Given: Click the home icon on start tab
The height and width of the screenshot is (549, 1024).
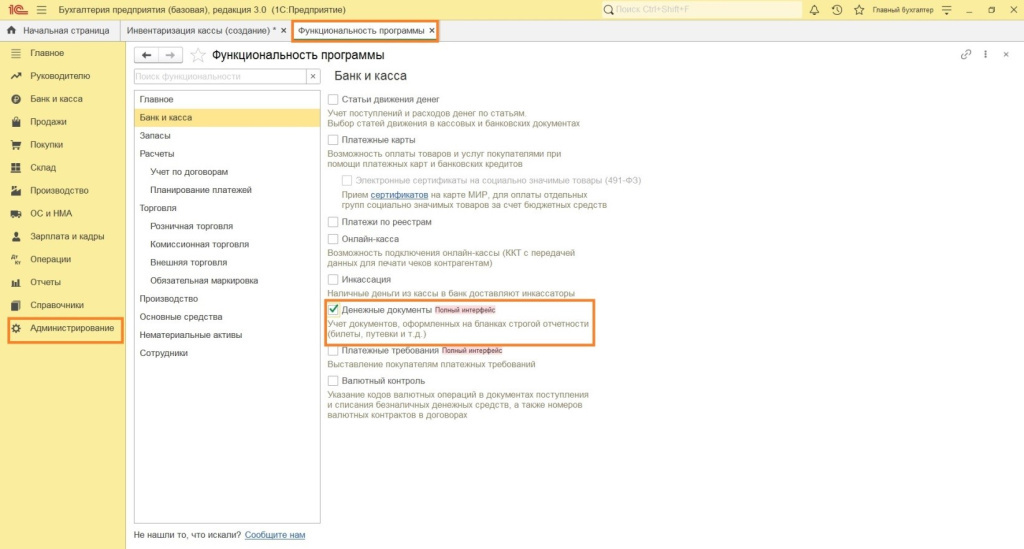Looking at the screenshot, I should click(11, 31).
